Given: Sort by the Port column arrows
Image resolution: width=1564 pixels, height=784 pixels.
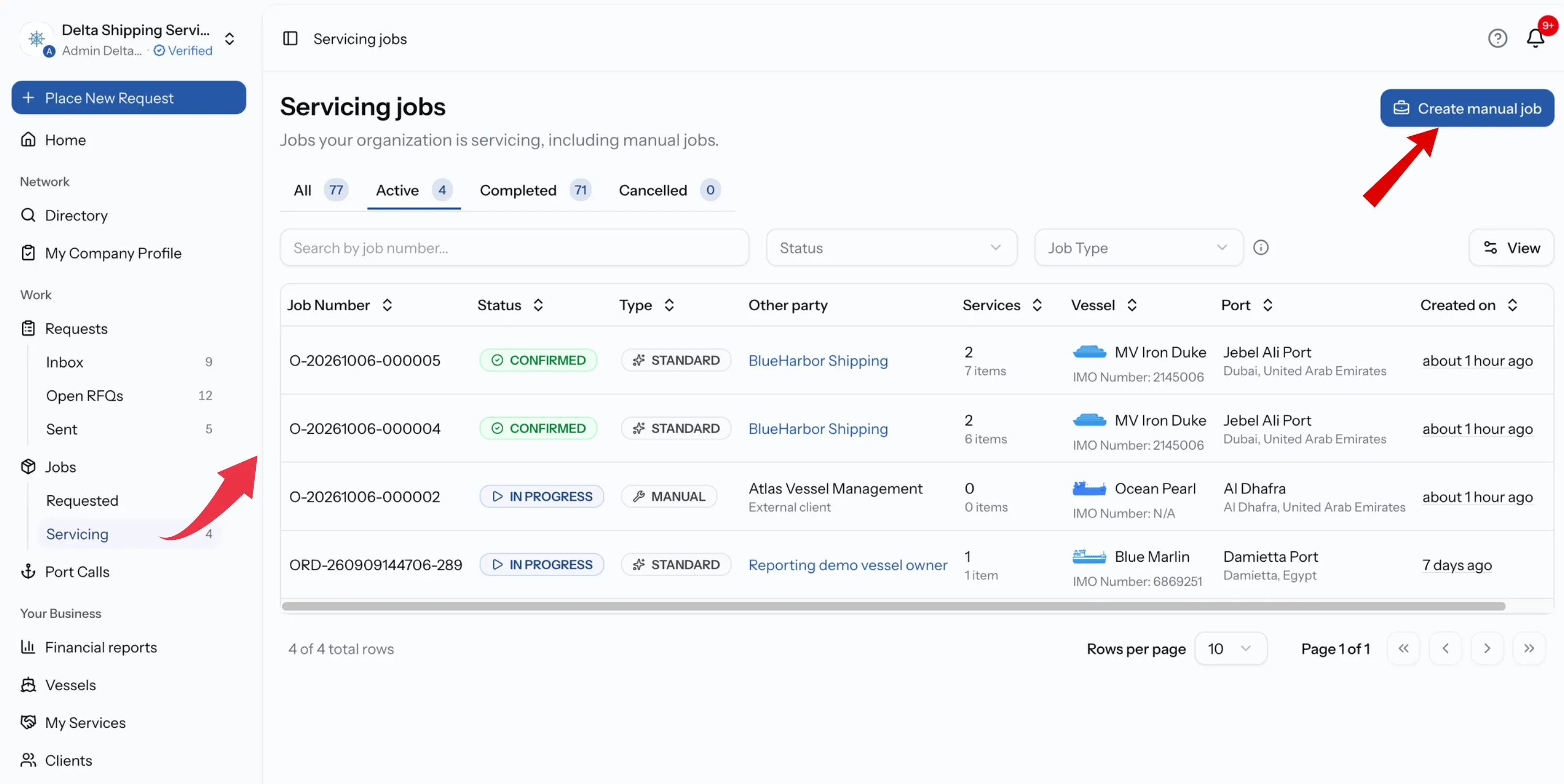Looking at the screenshot, I should (x=1267, y=305).
